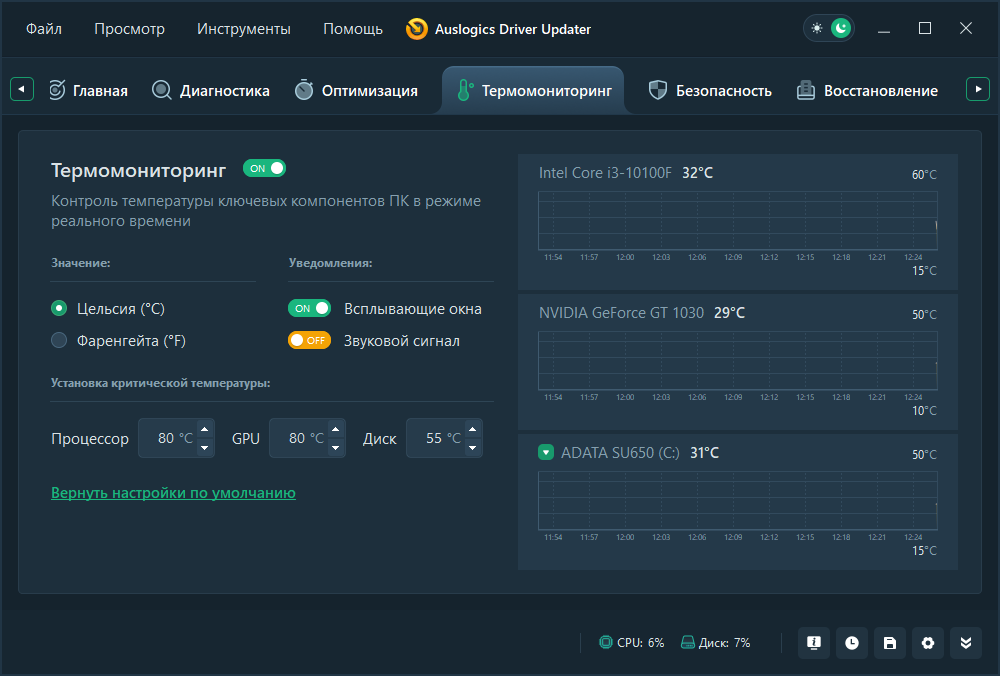Image resolution: width=1000 pixels, height=676 pixels.
Task: Toggle the light/dark theme switch
Action: 829,28
